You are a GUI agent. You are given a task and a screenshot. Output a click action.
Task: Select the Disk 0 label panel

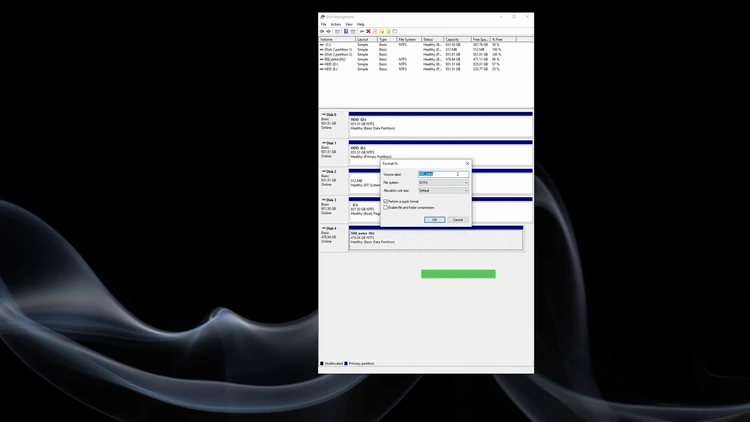333,124
